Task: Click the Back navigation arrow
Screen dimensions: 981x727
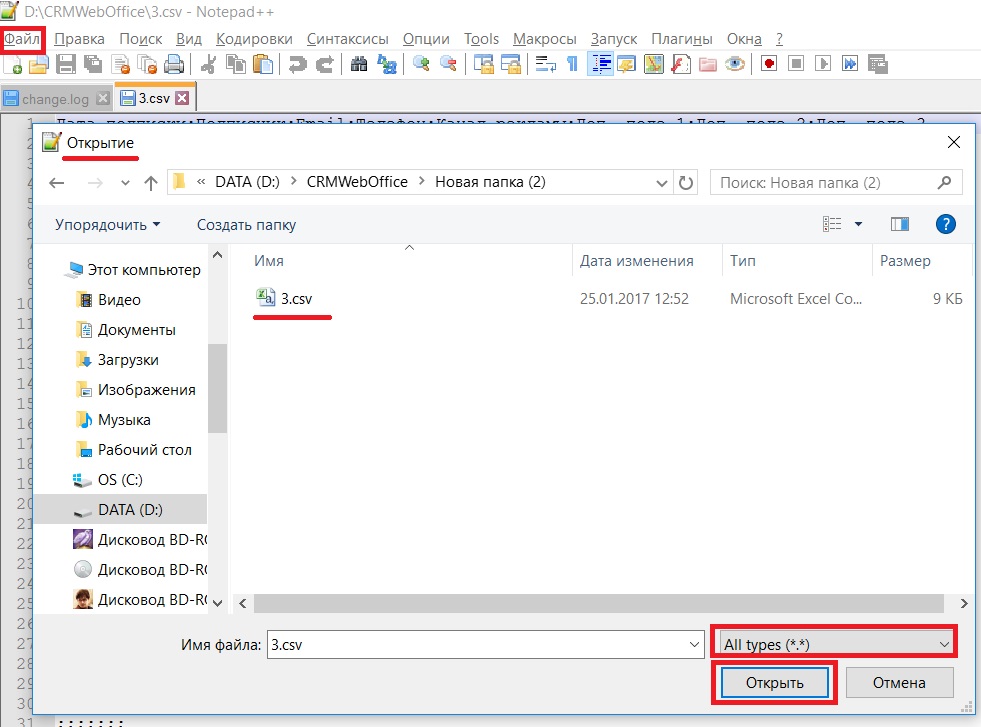Action: tap(57, 183)
